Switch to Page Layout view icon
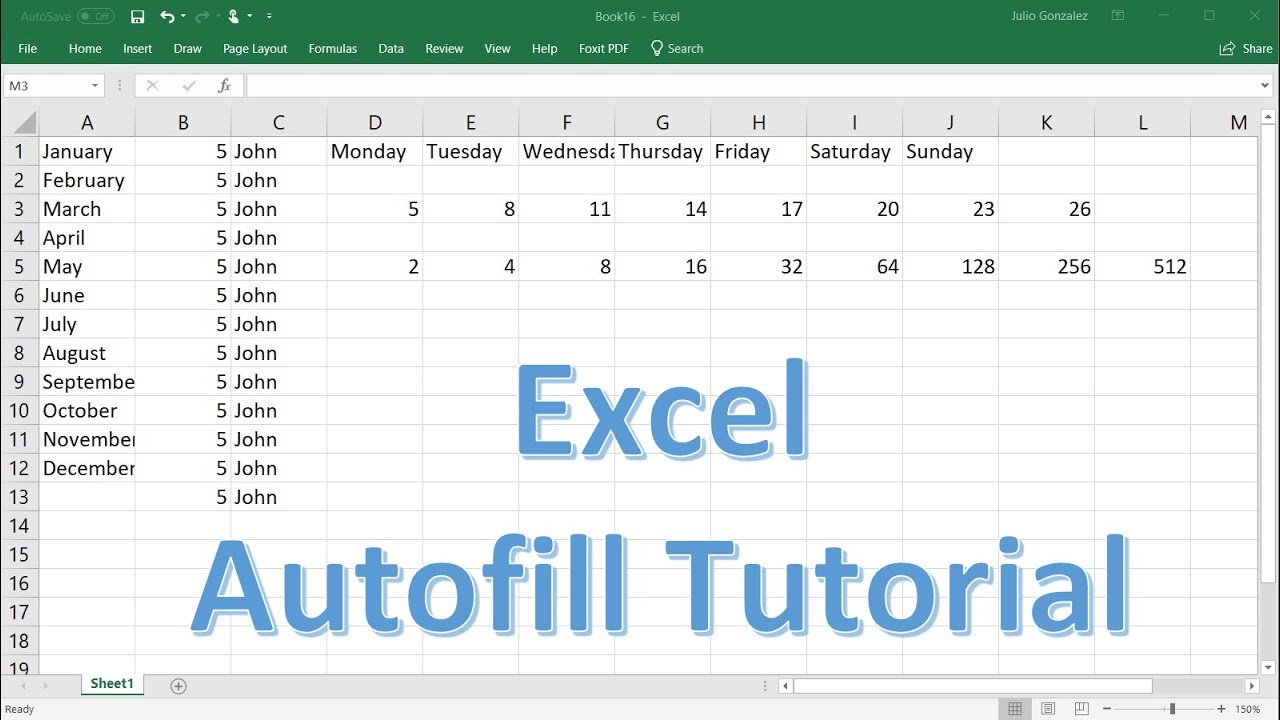 pos(1049,709)
